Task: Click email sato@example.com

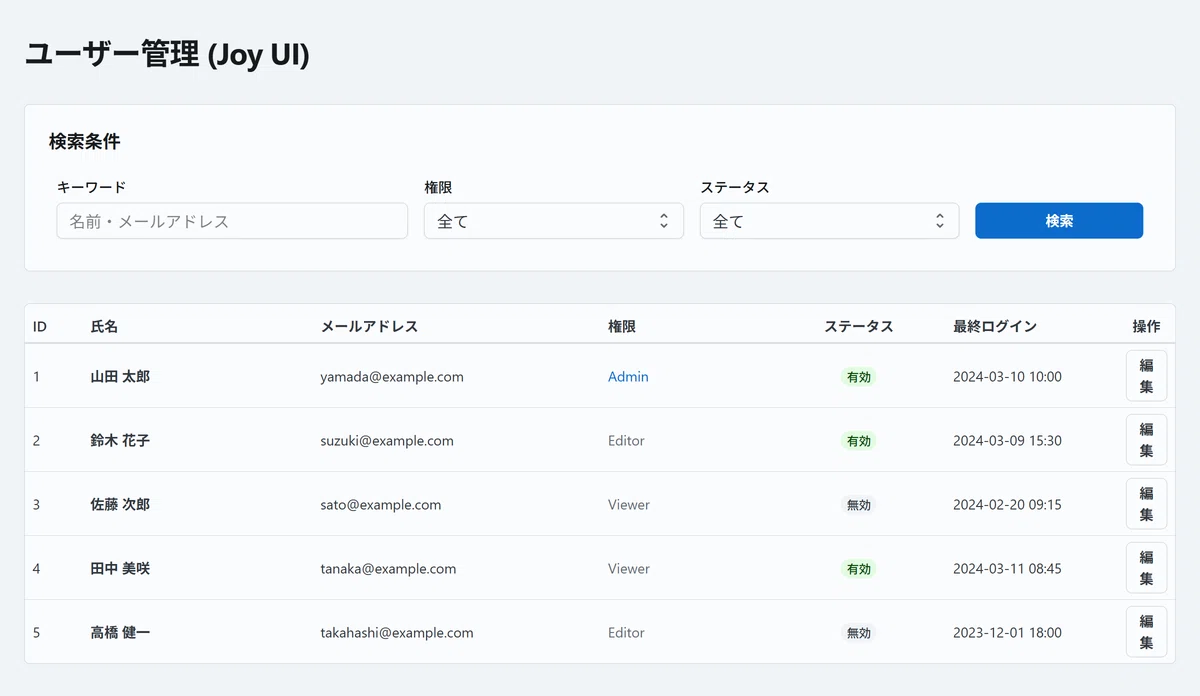Action: [x=381, y=505]
